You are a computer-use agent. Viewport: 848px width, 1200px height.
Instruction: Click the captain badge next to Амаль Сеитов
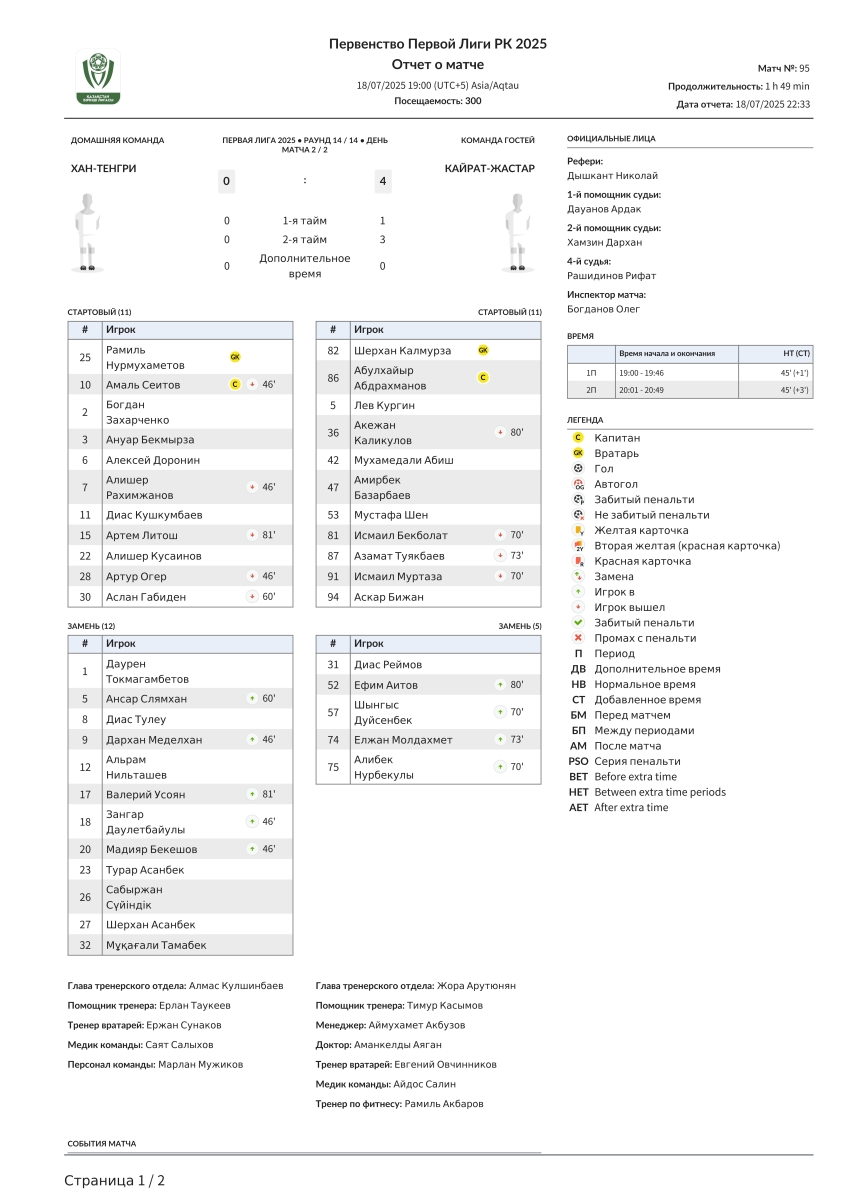tap(235, 384)
